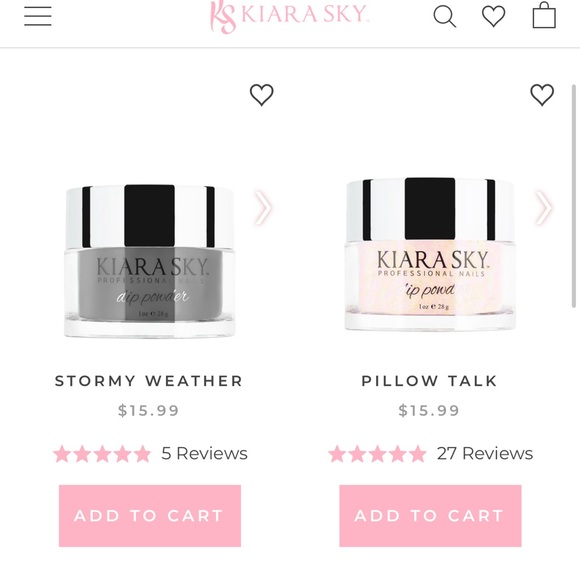Open the Stormy Weather product title
The width and height of the screenshot is (580, 580).
tap(149, 381)
